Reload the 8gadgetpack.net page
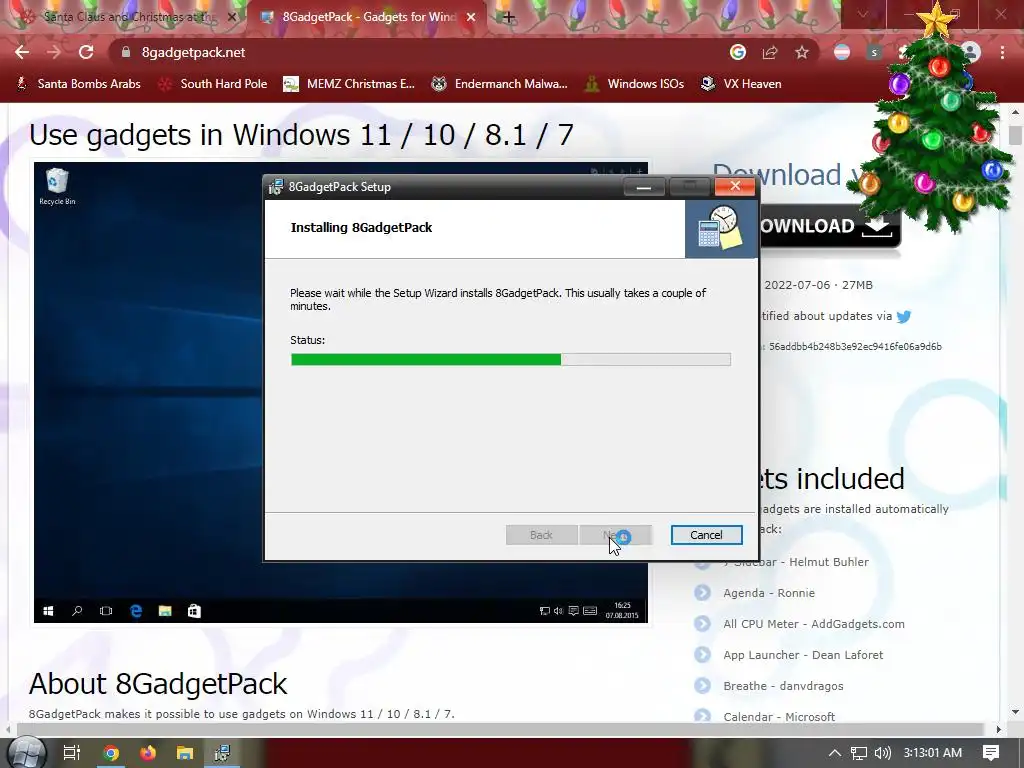 click(86, 52)
